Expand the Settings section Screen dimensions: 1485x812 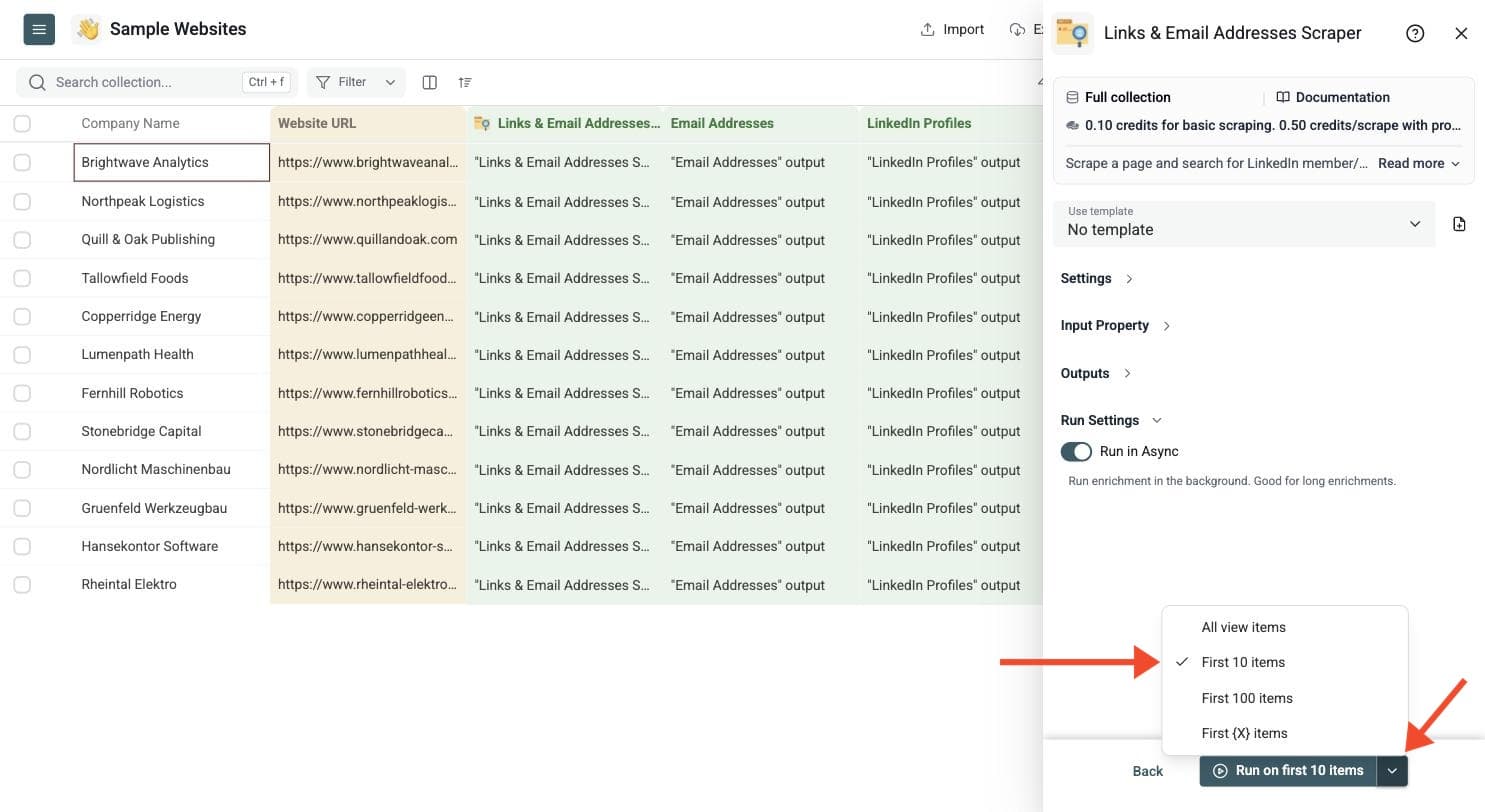click(1097, 279)
